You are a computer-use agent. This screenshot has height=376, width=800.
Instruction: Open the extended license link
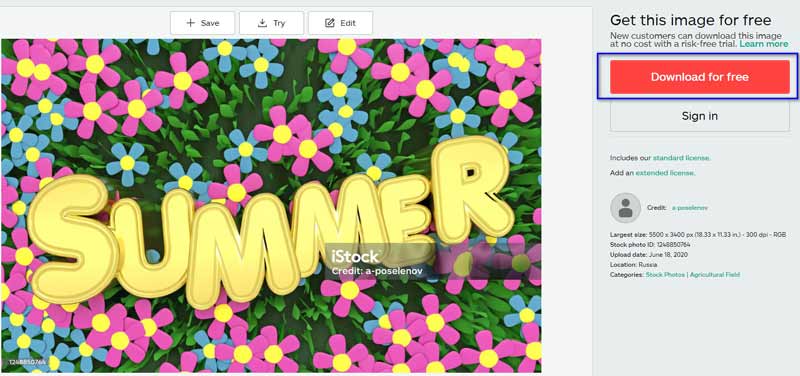coord(665,173)
